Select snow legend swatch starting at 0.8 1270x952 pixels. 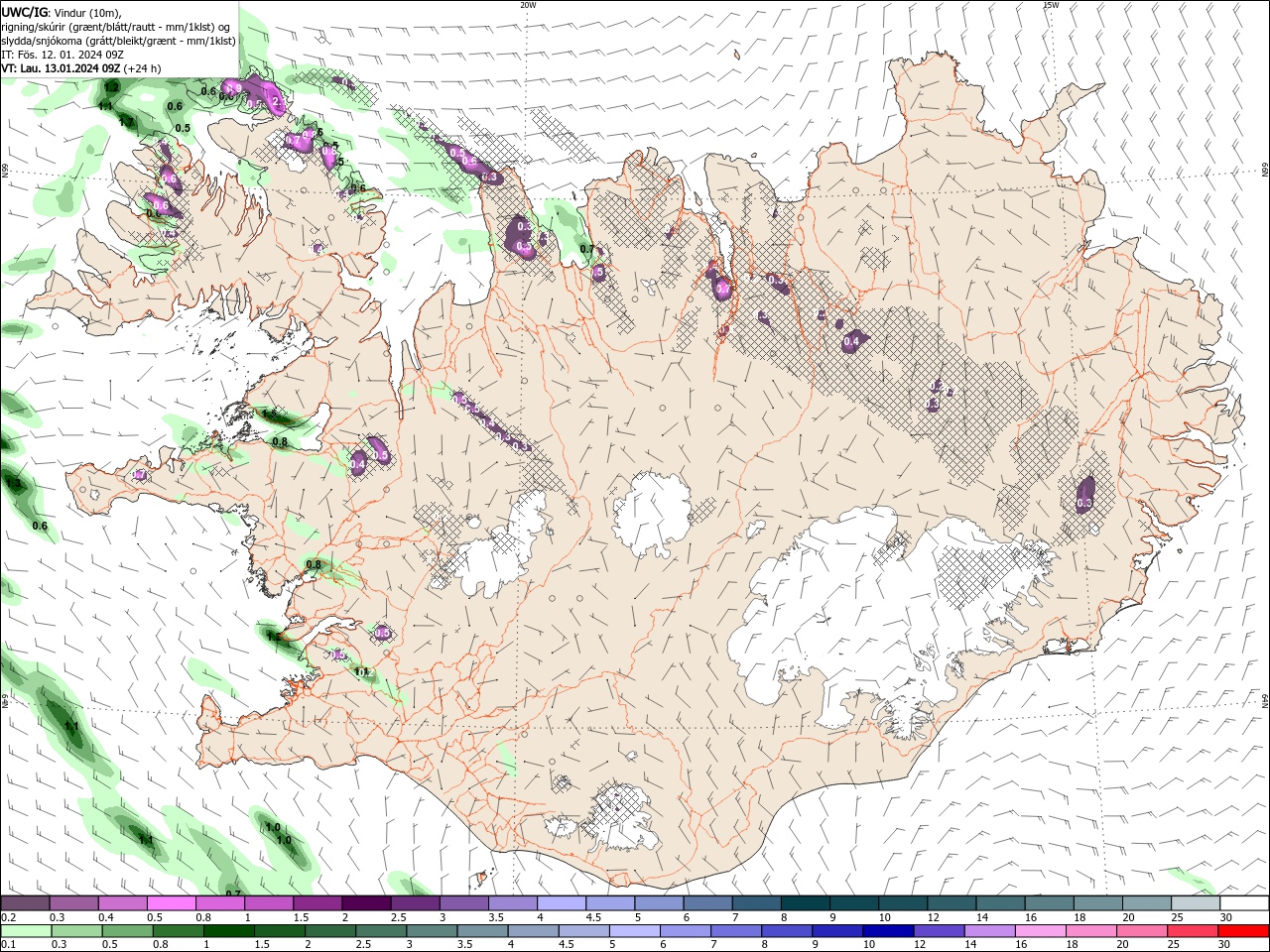point(219,903)
